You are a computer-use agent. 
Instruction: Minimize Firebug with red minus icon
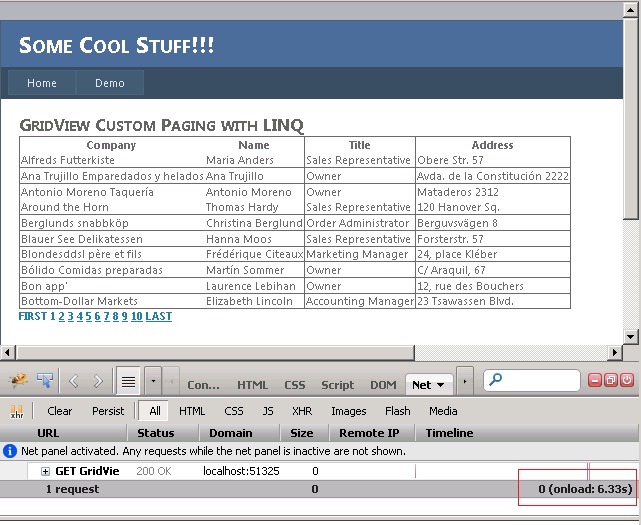tap(595, 380)
